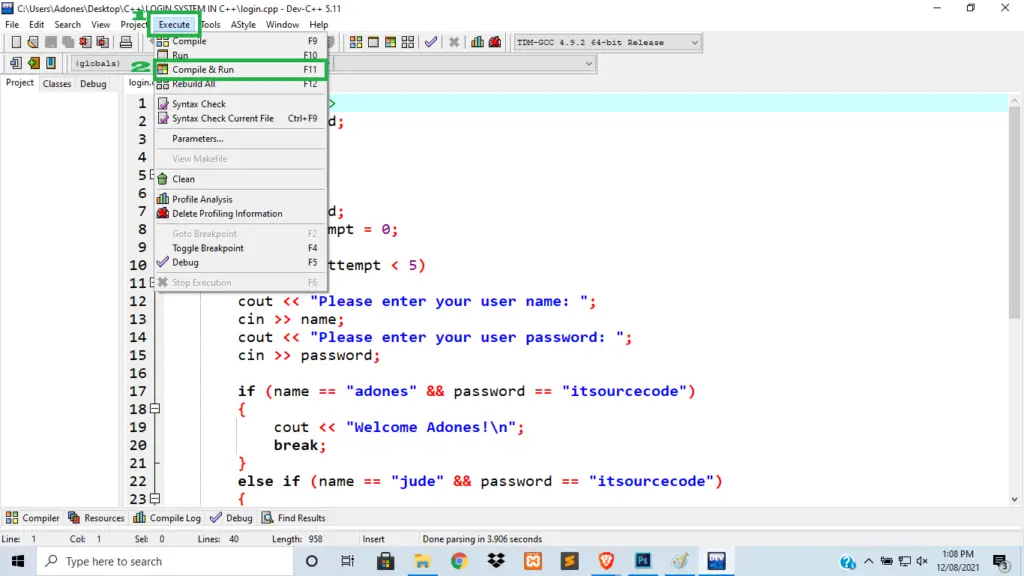
Task: Choose Toggle Breakpoint in the menu
Action: pyautogui.click(x=240, y=248)
